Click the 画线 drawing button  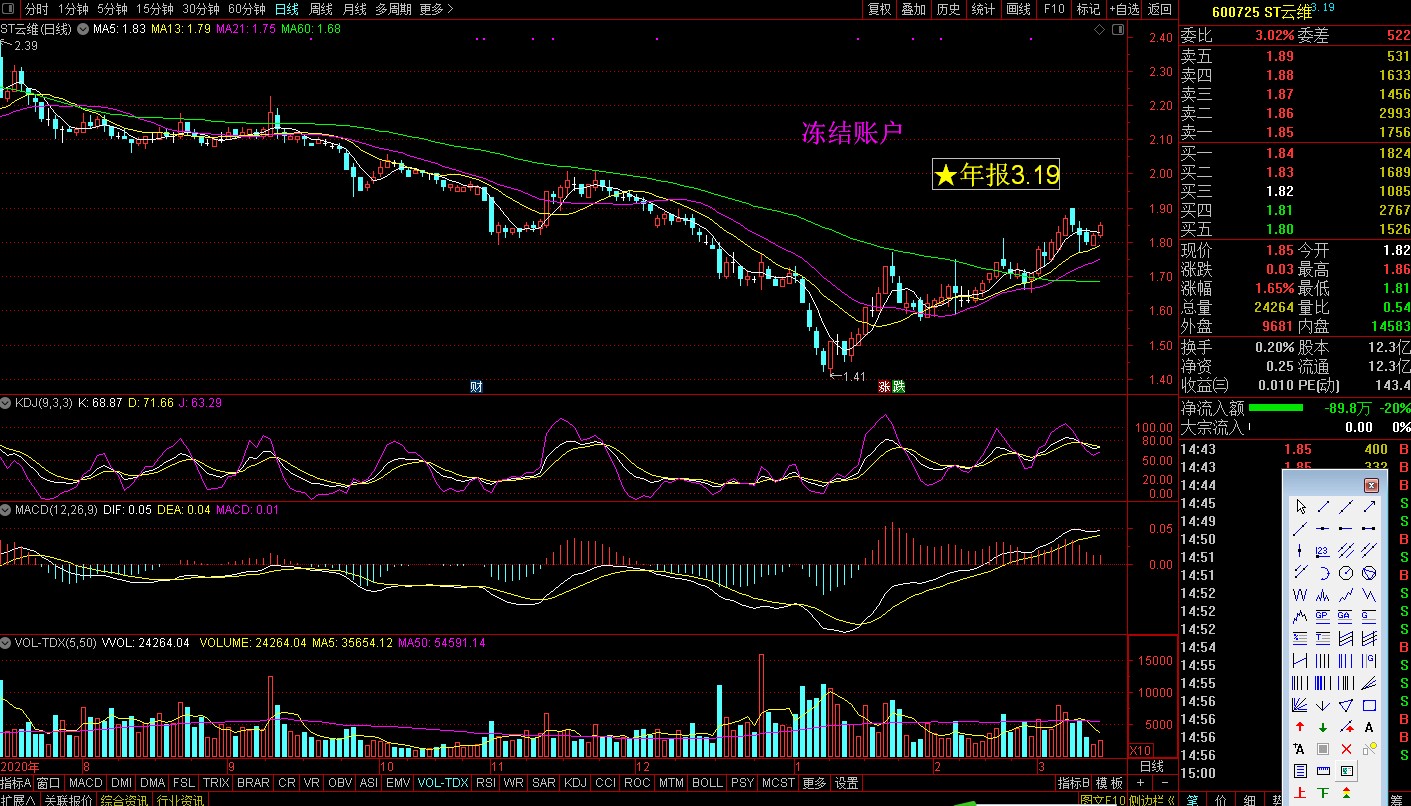point(1018,9)
